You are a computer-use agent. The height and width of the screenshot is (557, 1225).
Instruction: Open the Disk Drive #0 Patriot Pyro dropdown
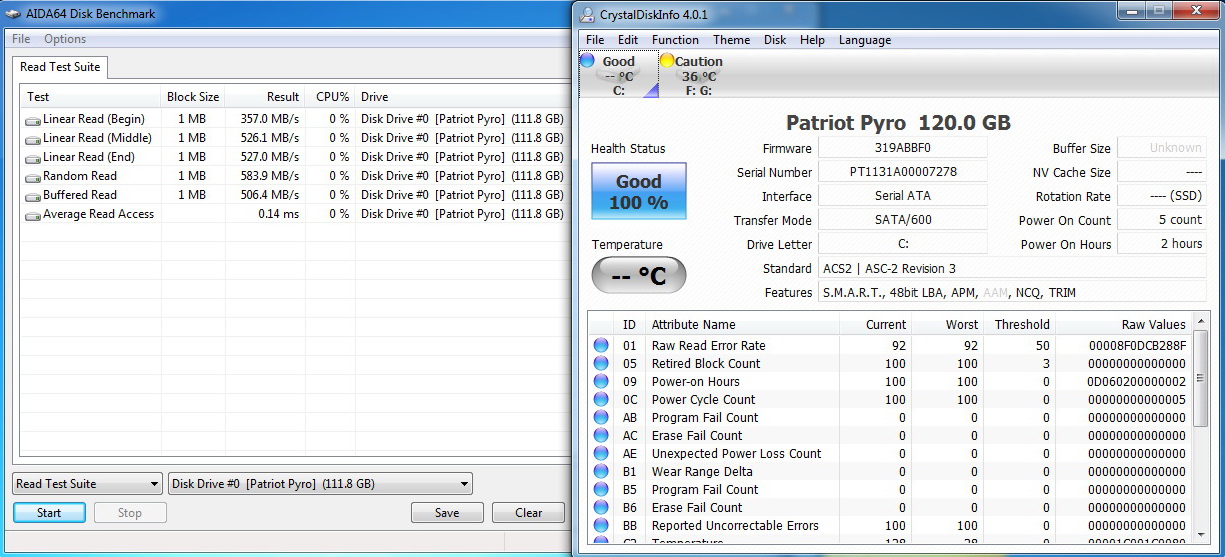point(320,484)
